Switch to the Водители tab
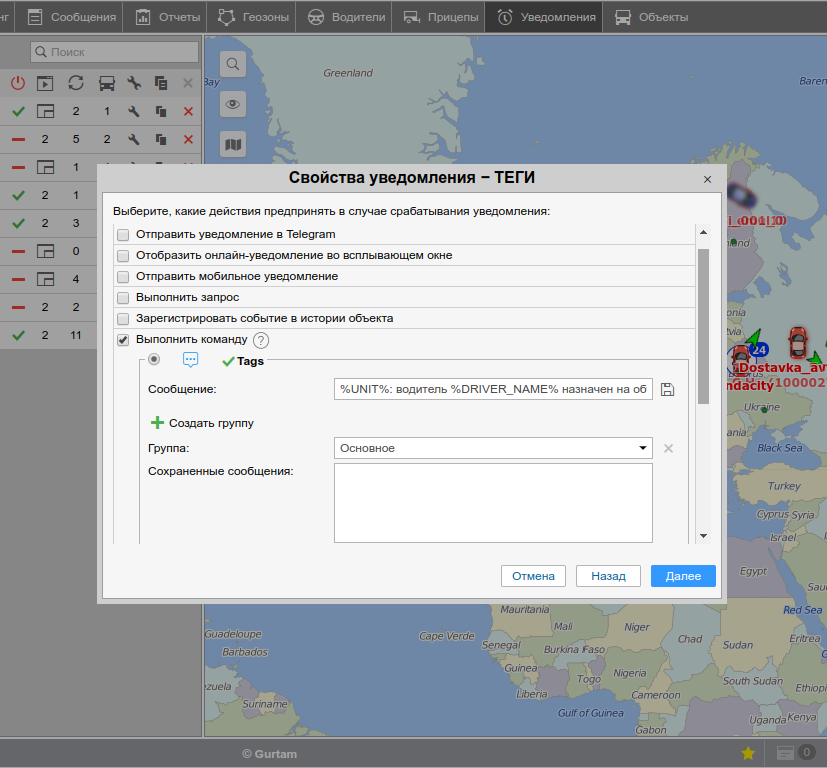Image resolution: width=827 pixels, height=768 pixels. pos(345,17)
